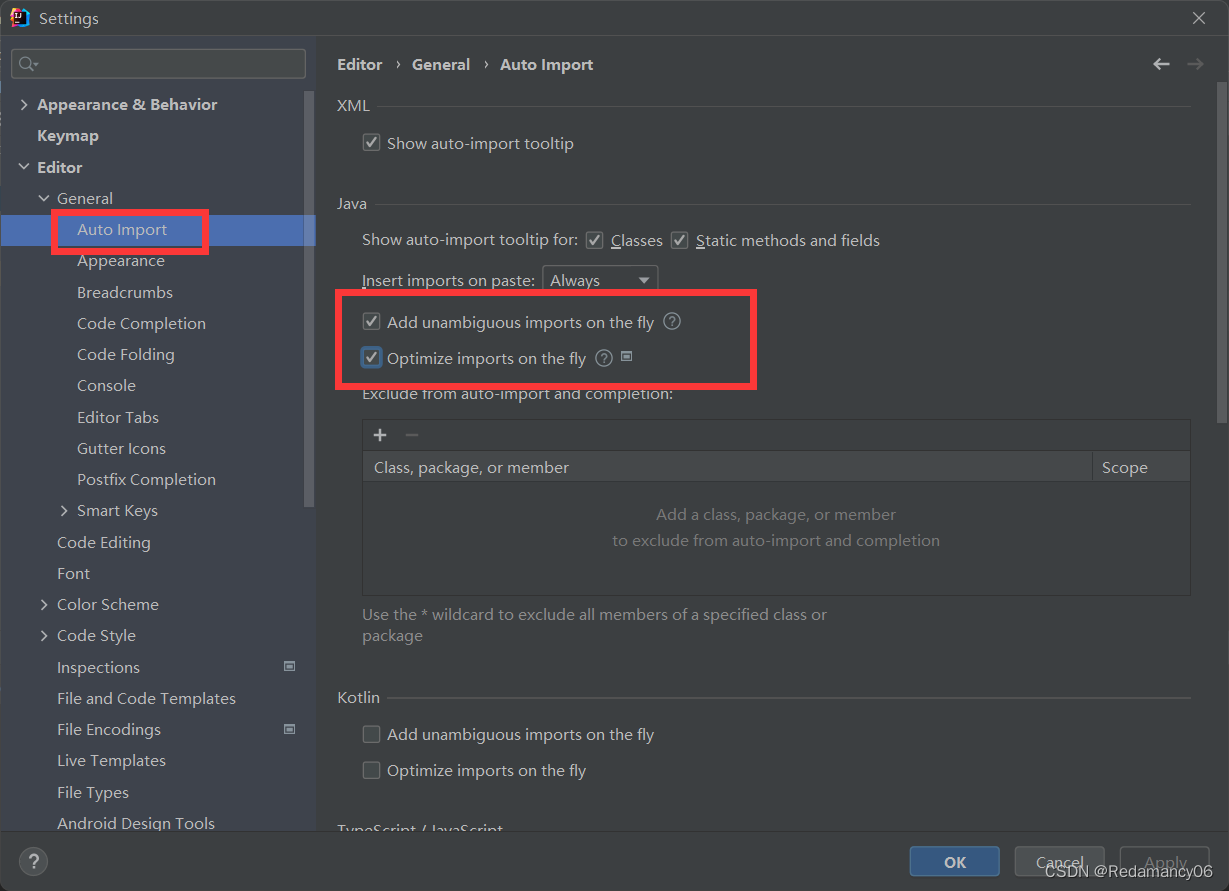The image size is (1229, 891).
Task: Expand Code Style tree node
Action: [44, 635]
